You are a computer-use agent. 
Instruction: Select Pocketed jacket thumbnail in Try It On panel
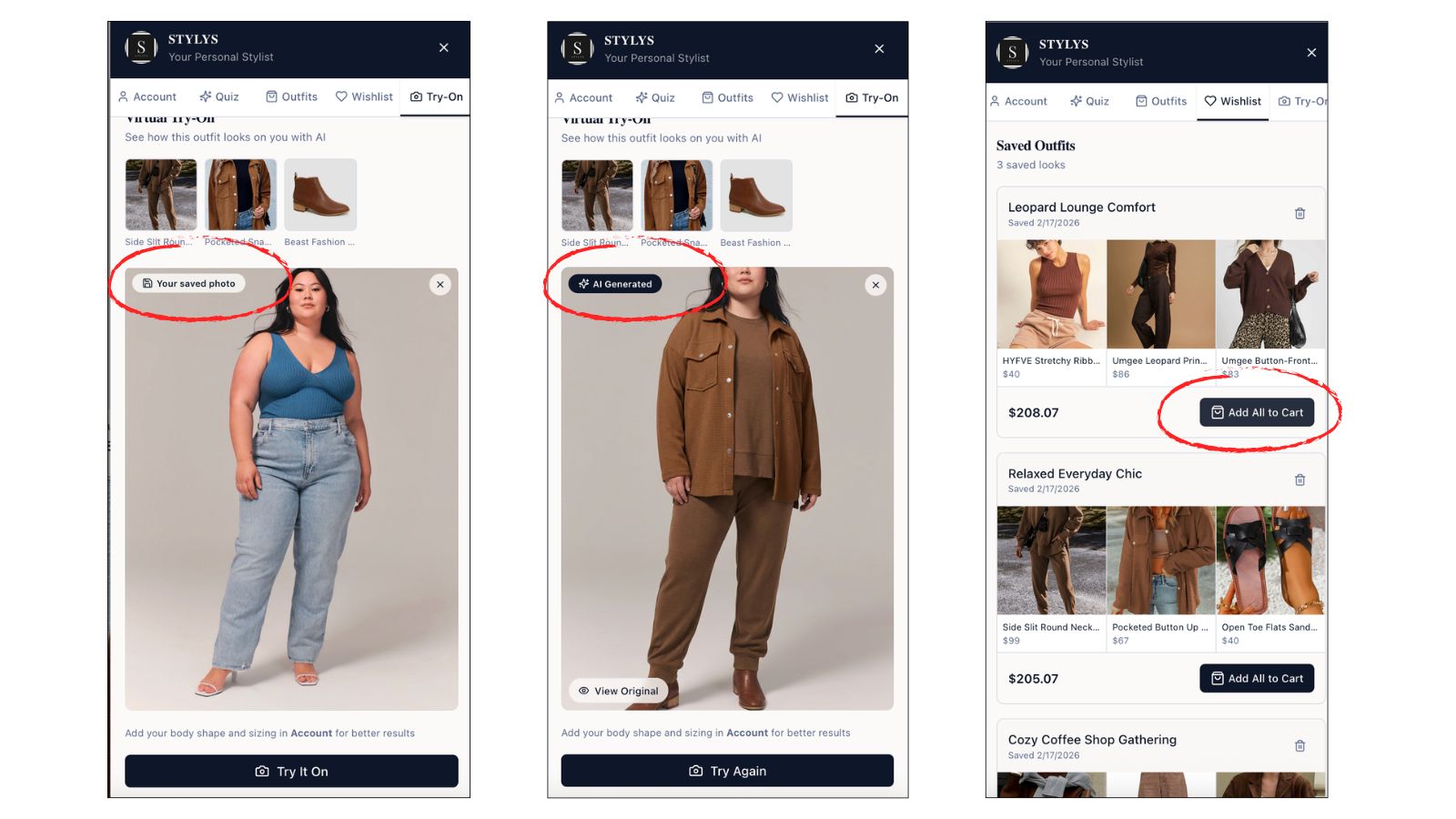click(240, 195)
